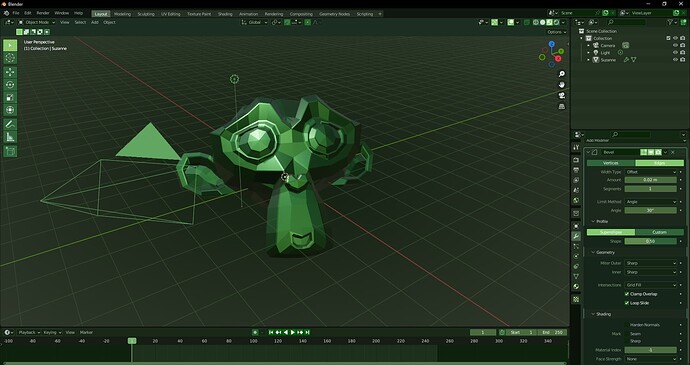Click the pan view hand icon
Screen dimensions: 690x365
click(x=562, y=85)
